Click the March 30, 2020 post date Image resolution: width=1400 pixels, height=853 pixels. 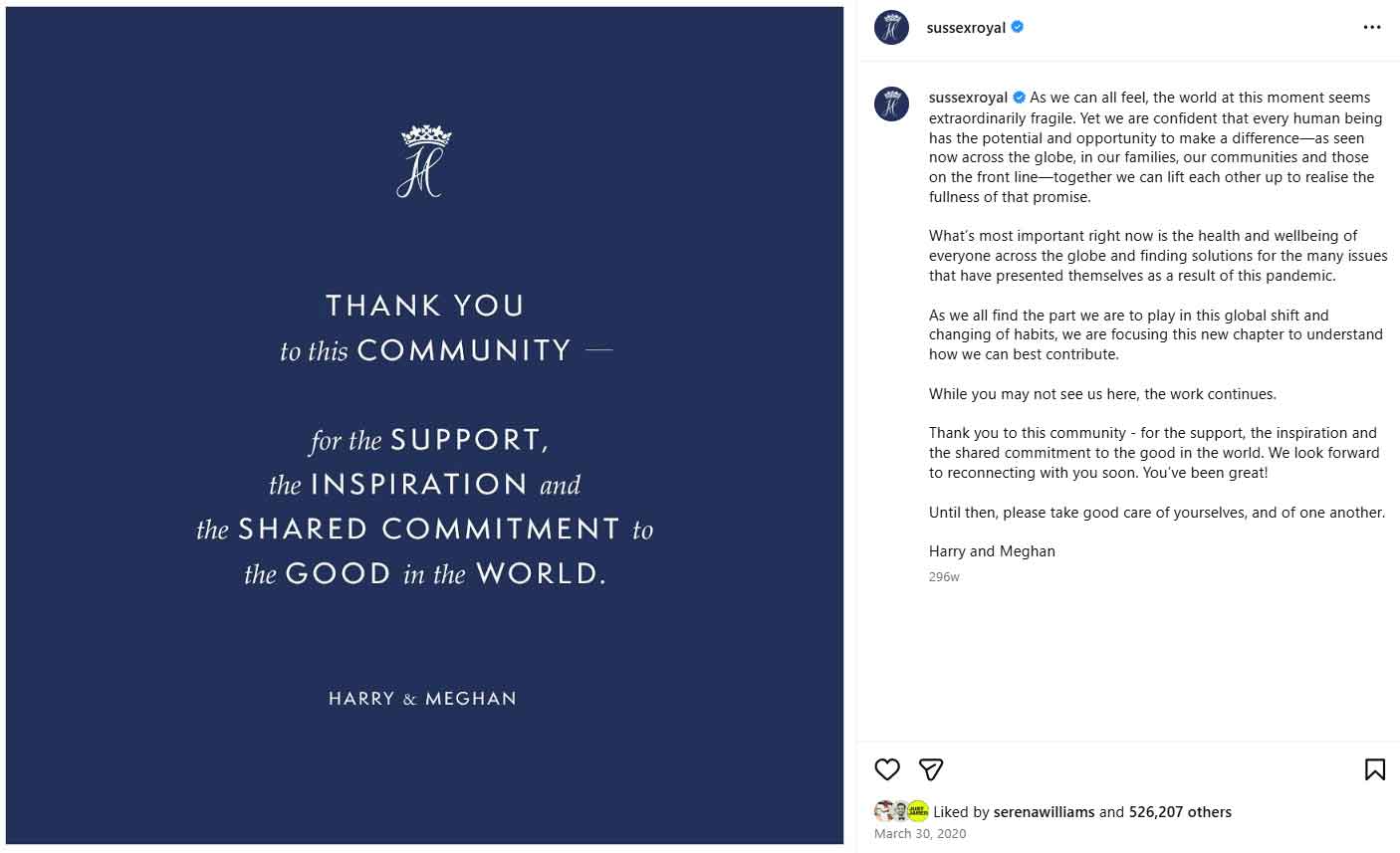click(x=919, y=834)
